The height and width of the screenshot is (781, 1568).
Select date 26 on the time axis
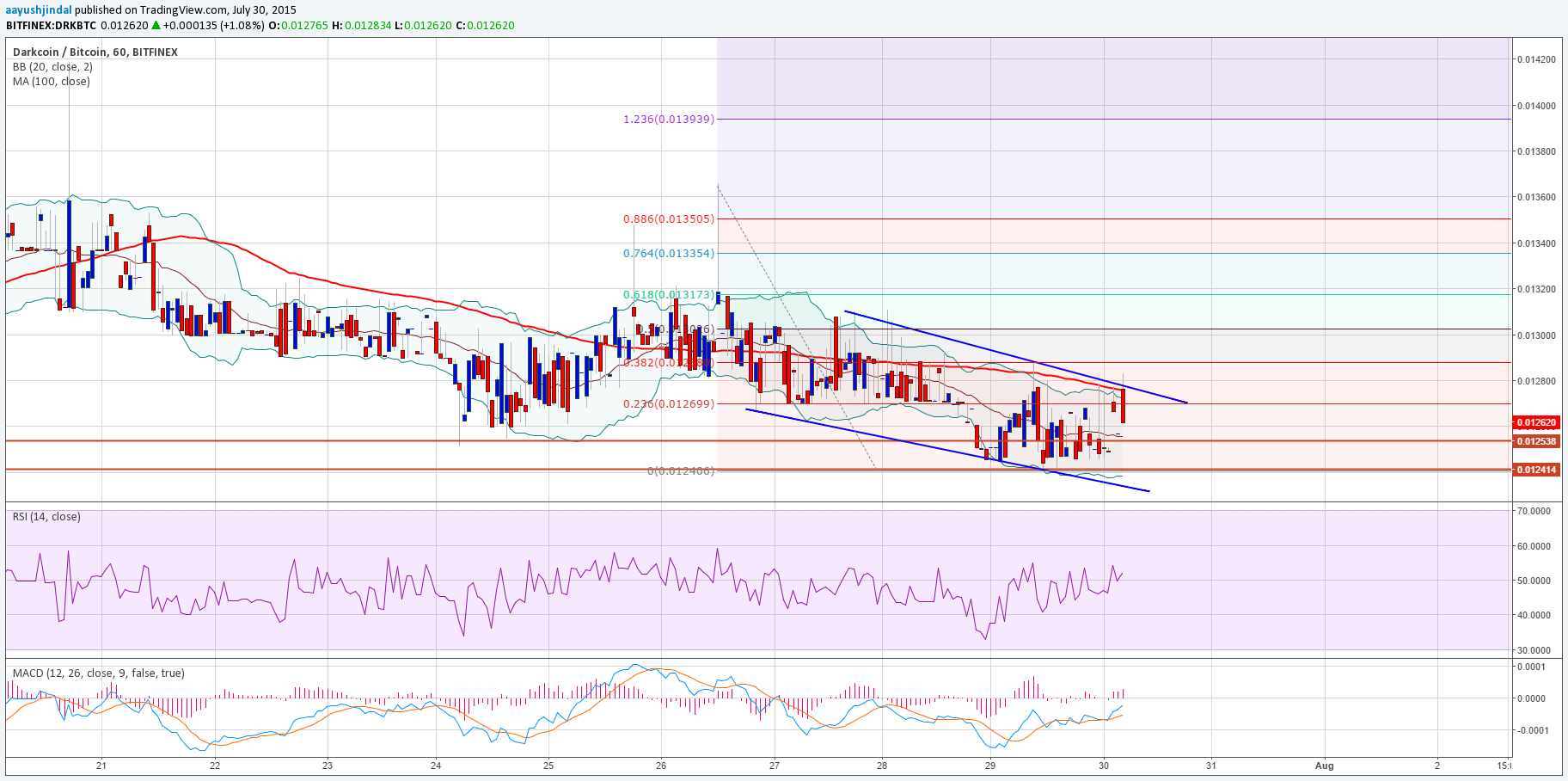pyautogui.click(x=661, y=765)
